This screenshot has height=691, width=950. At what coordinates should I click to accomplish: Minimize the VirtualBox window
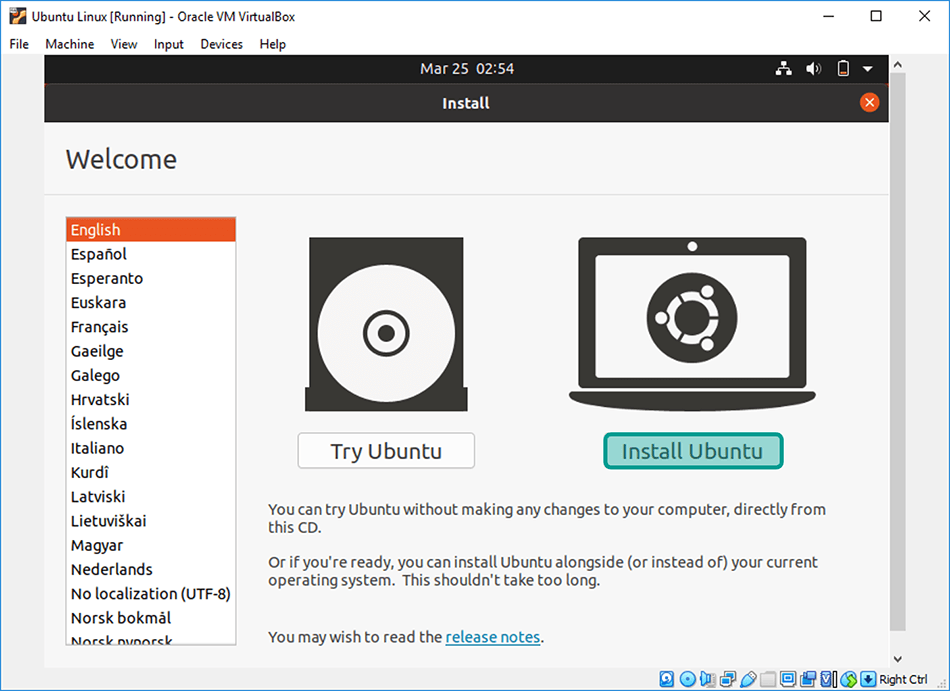pos(829,16)
